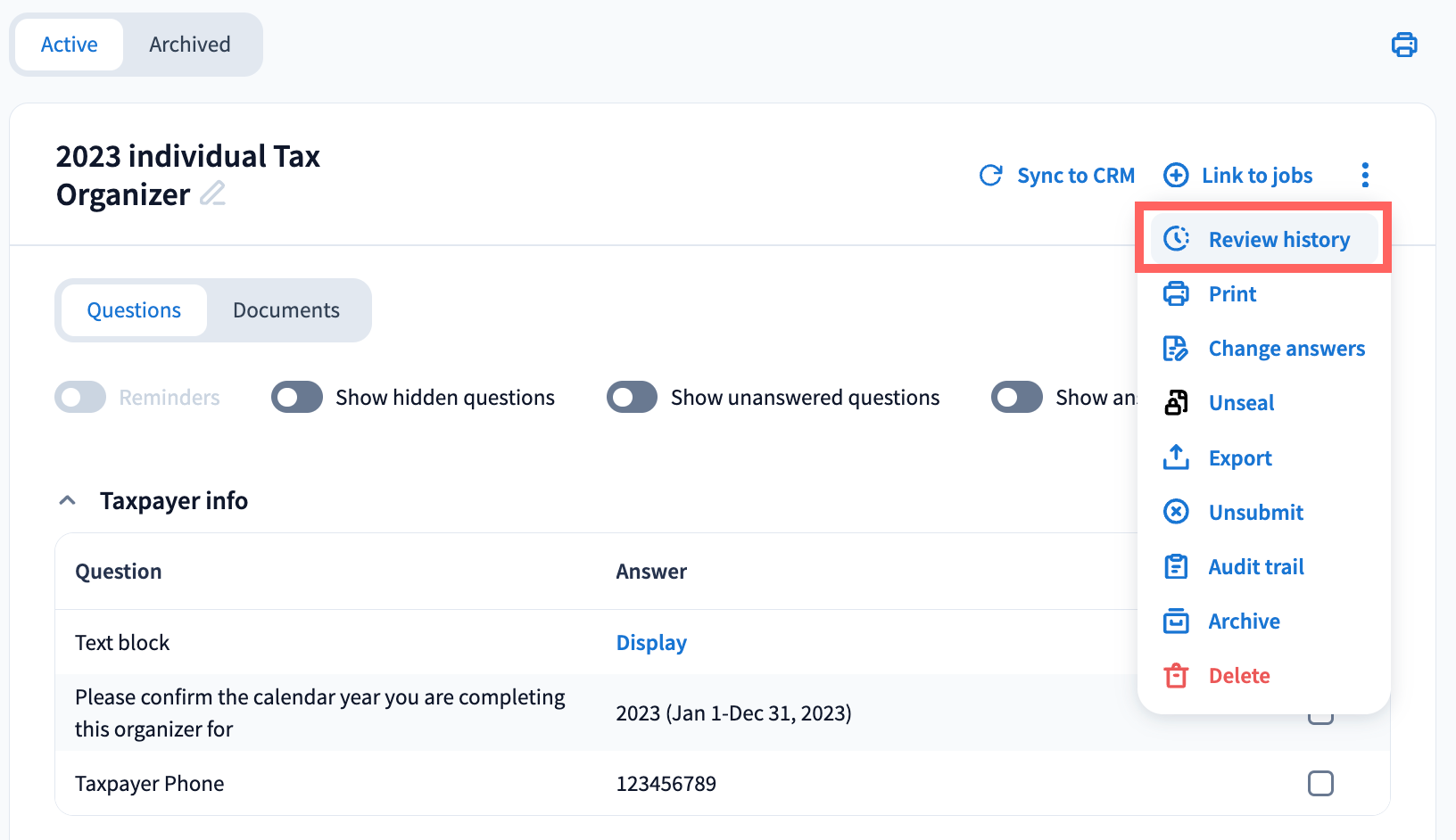The width and height of the screenshot is (1456, 840).
Task: Select Review history from the menu
Action: pyautogui.click(x=1278, y=240)
